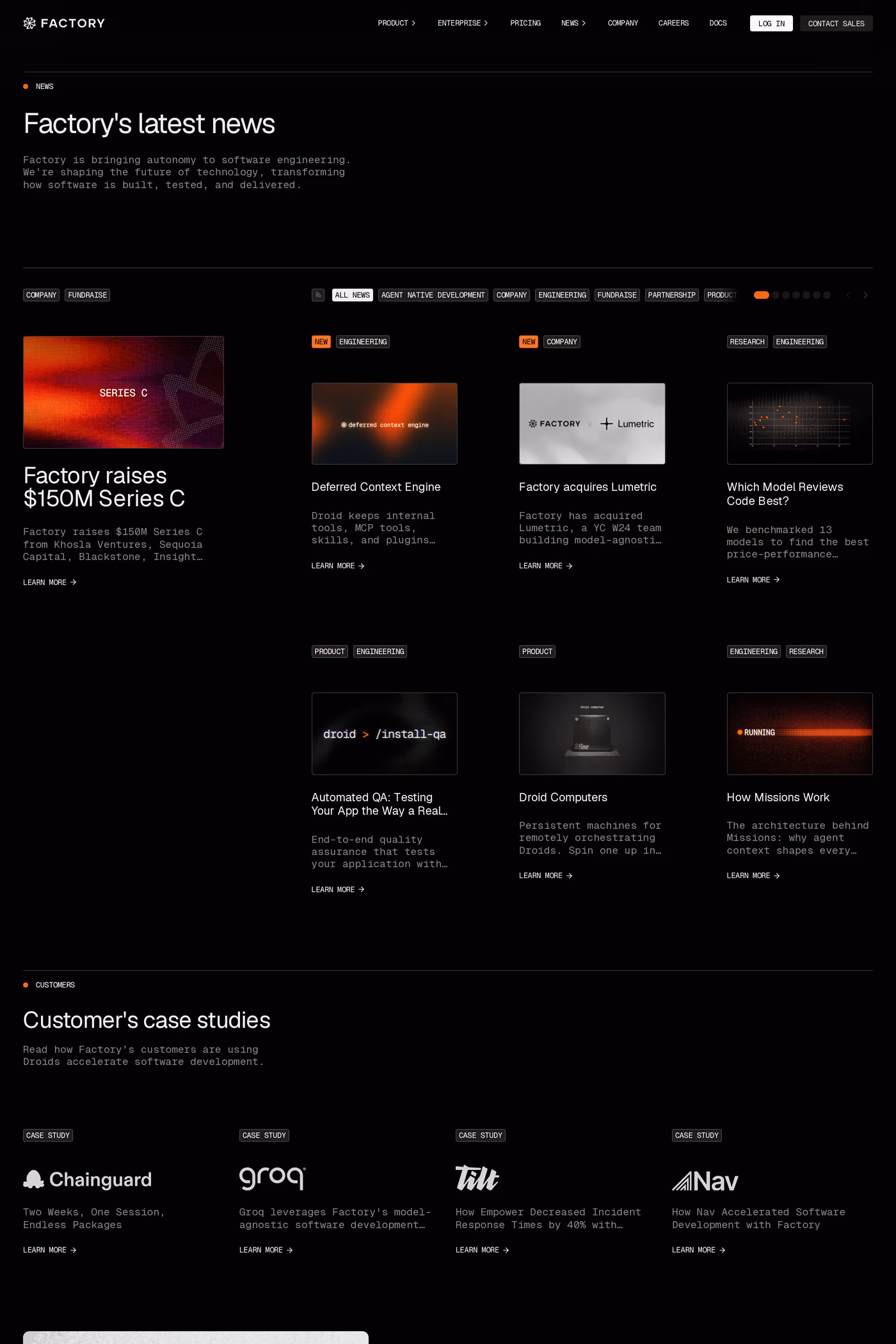Click Learn More under Droid Computers

pos(546,876)
